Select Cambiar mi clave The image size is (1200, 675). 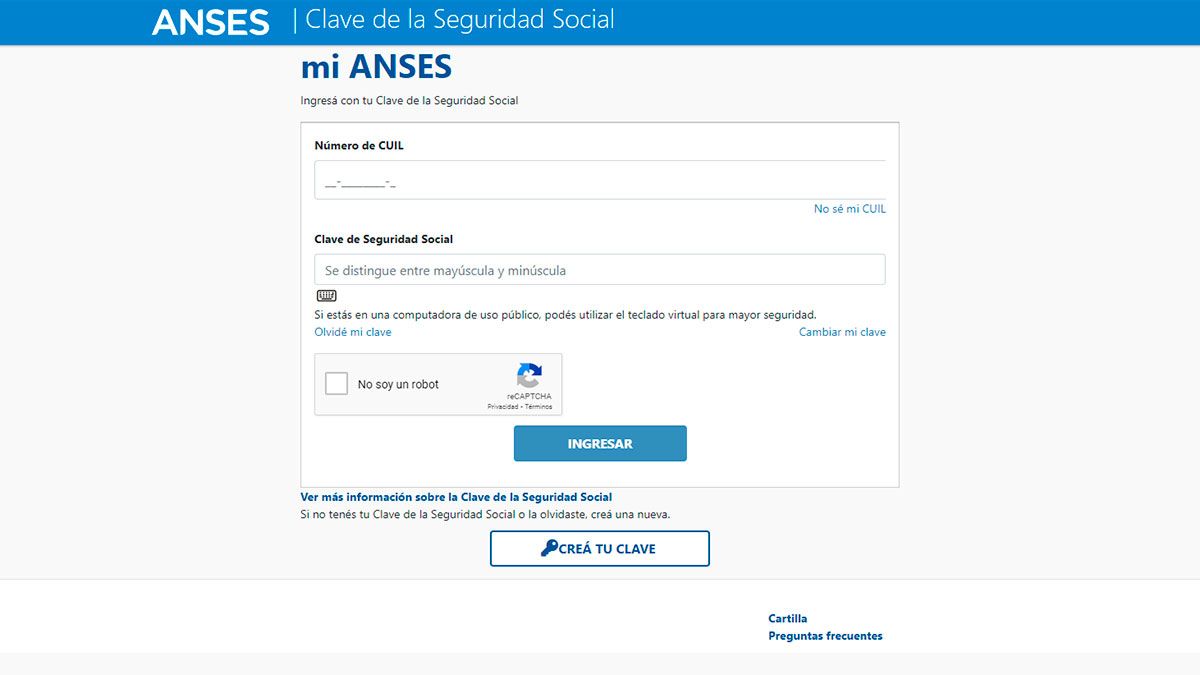(x=842, y=331)
